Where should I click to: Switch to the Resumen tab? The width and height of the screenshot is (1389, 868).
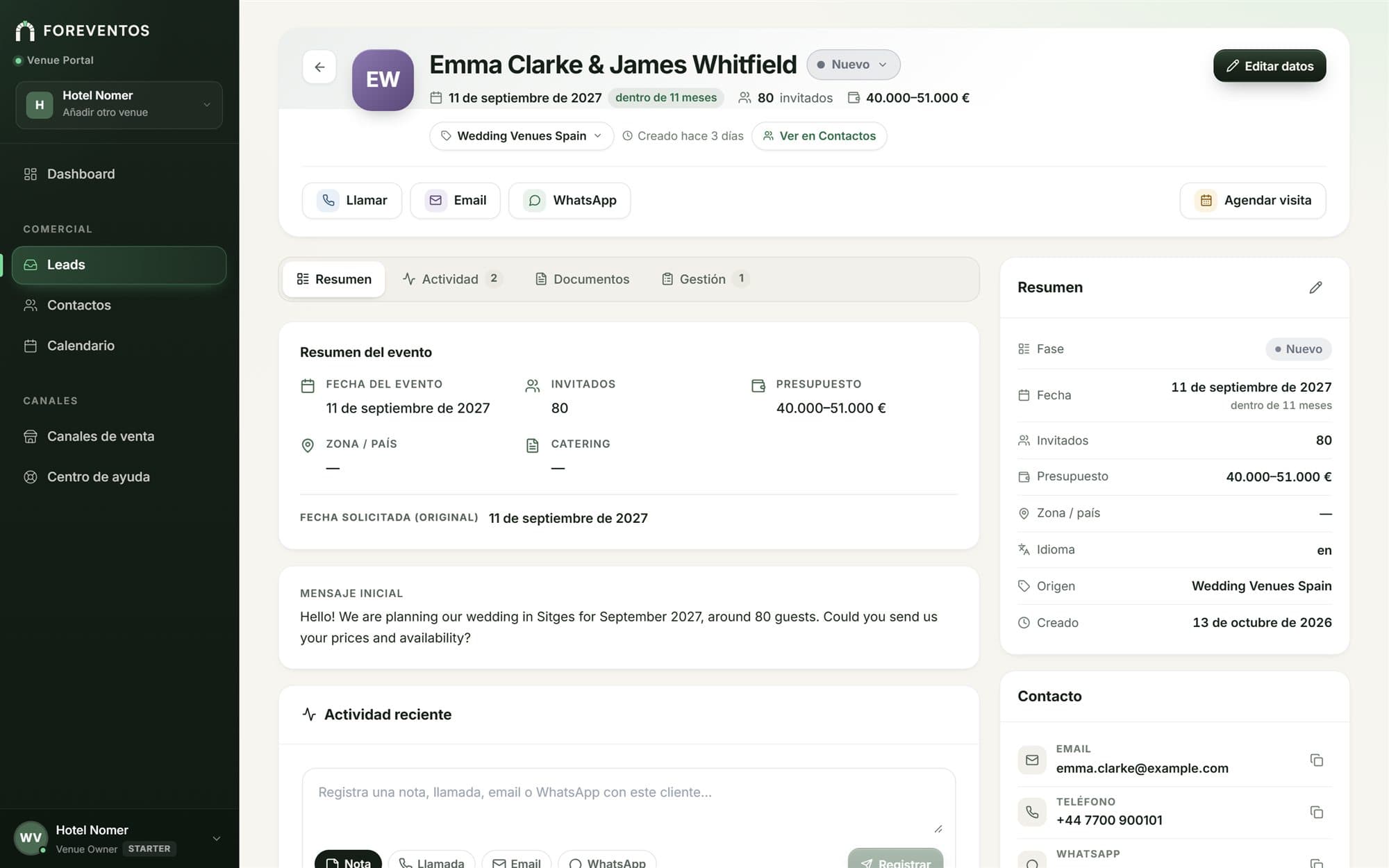(x=334, y=279)
